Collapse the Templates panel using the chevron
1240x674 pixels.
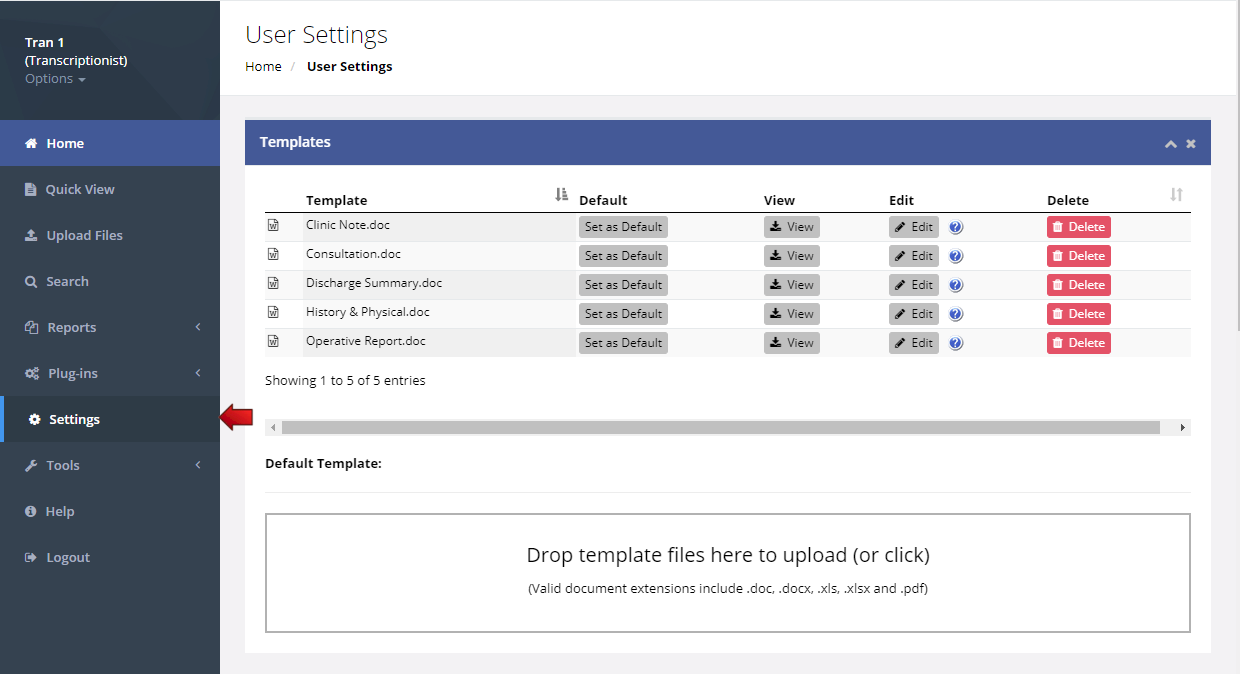click(x=1170, y=144)
